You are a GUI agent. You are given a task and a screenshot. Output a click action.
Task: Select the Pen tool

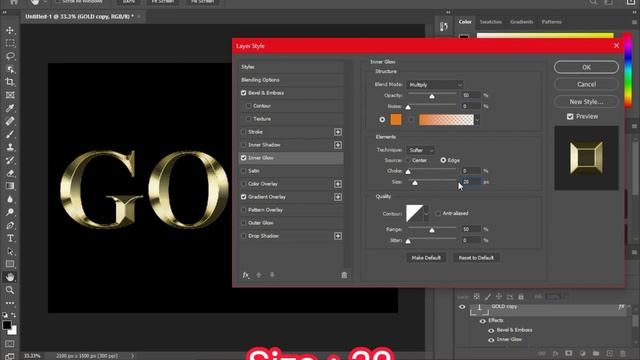(x=10, y=225)
